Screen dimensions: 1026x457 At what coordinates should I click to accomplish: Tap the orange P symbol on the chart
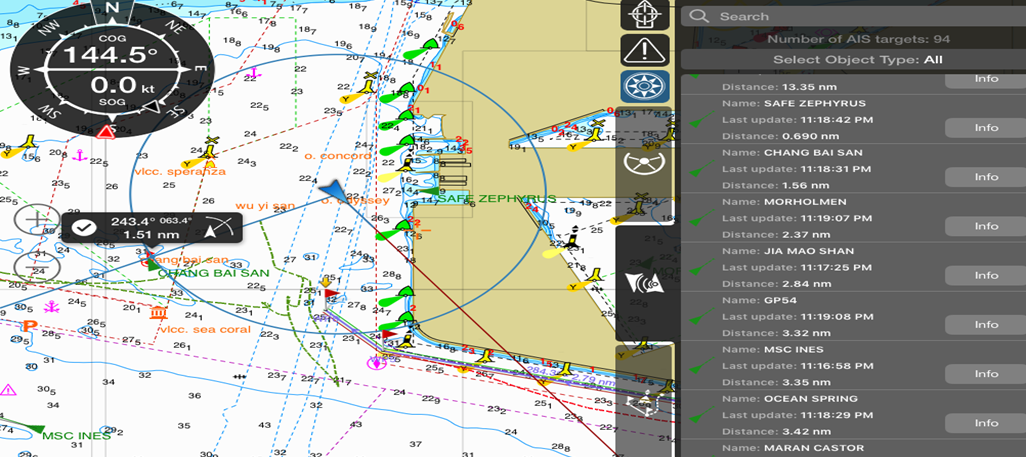(x=29, y=325)
